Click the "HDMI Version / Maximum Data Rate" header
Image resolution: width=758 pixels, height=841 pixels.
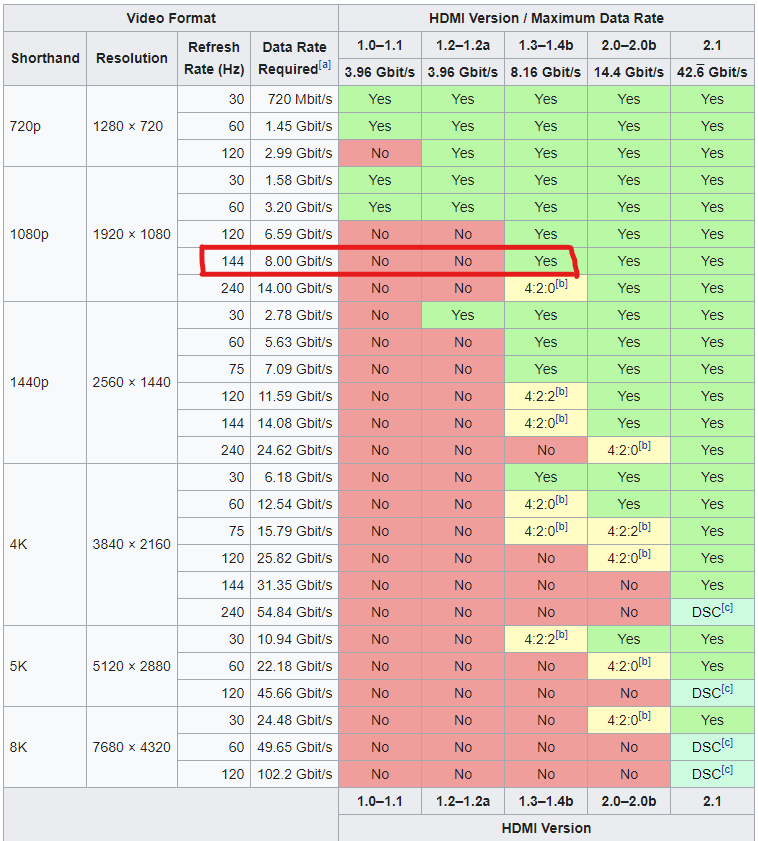coord(546,18)
